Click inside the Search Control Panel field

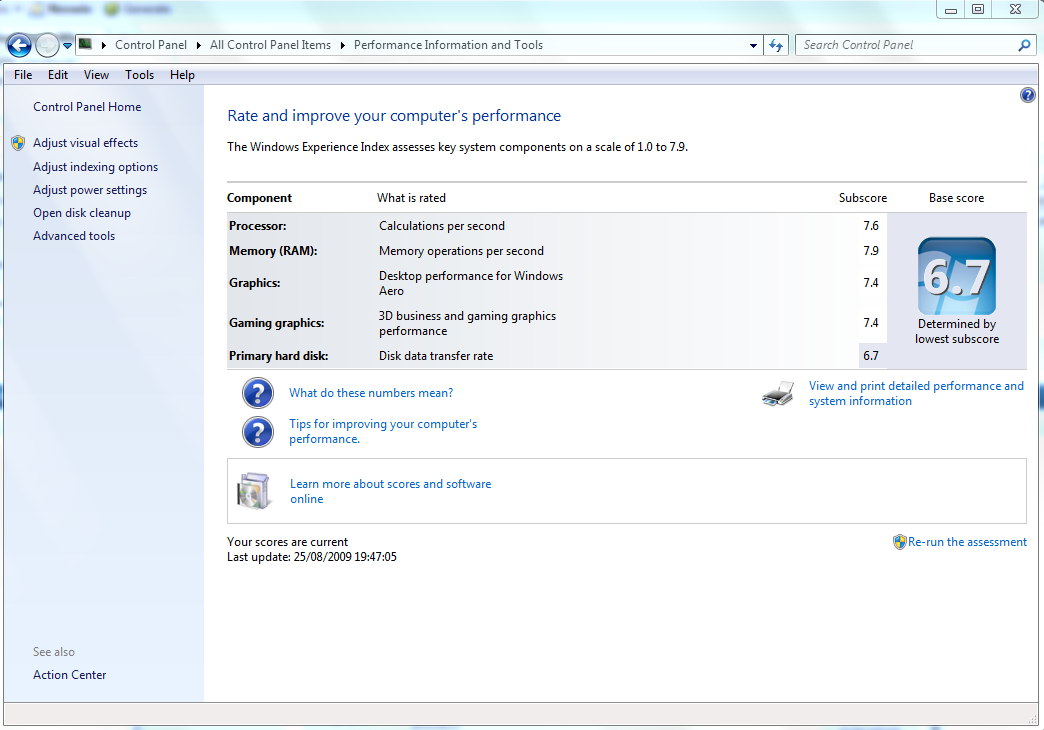pos(900,45)
